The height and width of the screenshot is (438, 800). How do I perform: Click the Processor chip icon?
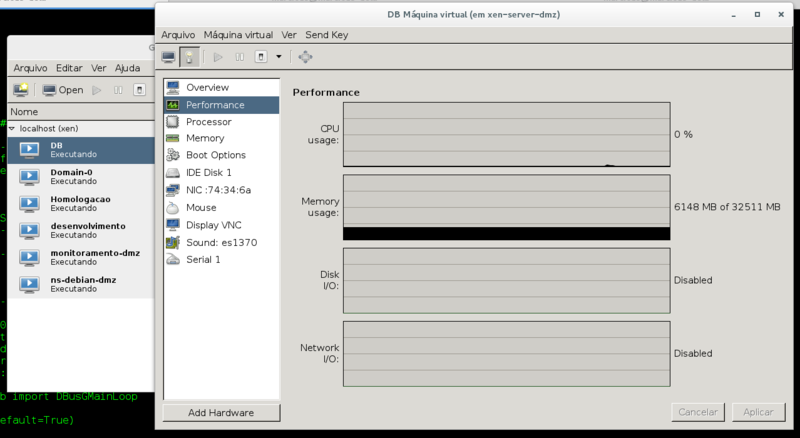(173, 121)
